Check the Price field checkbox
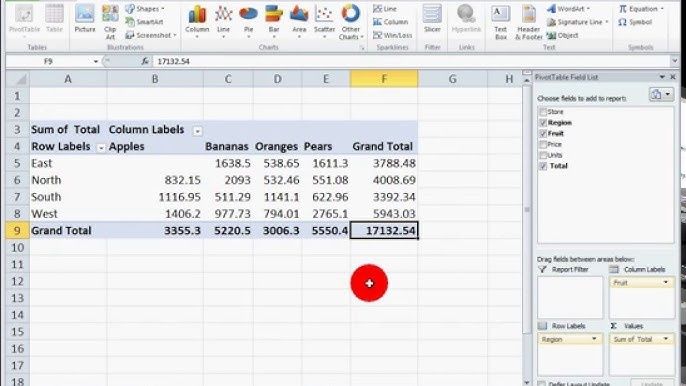Image resolution: width=686 pixels, height=386 pixels. click(543, 144)
